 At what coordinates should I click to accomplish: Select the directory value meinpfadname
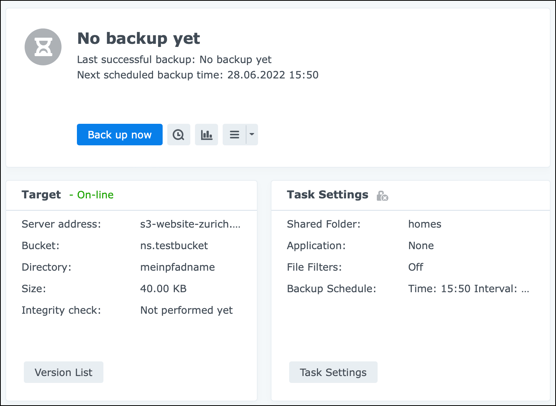tap(177, 267)
